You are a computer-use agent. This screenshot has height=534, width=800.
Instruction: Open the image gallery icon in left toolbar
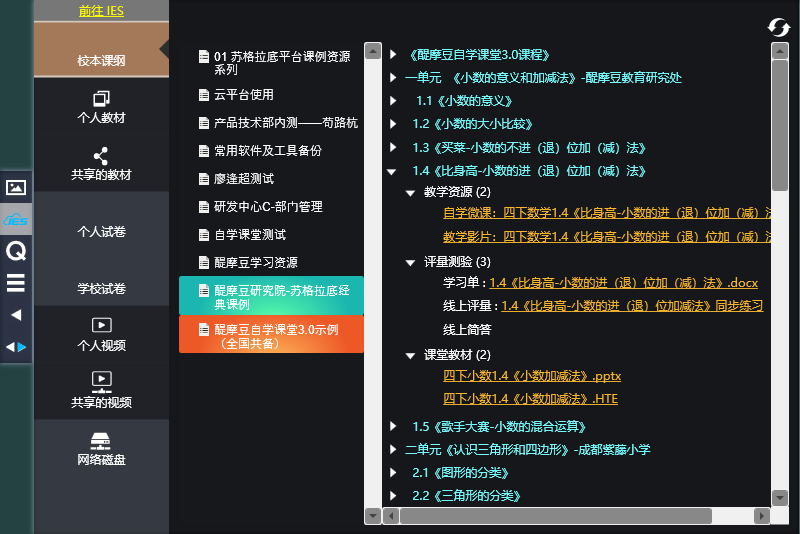[x=16, y=187]
